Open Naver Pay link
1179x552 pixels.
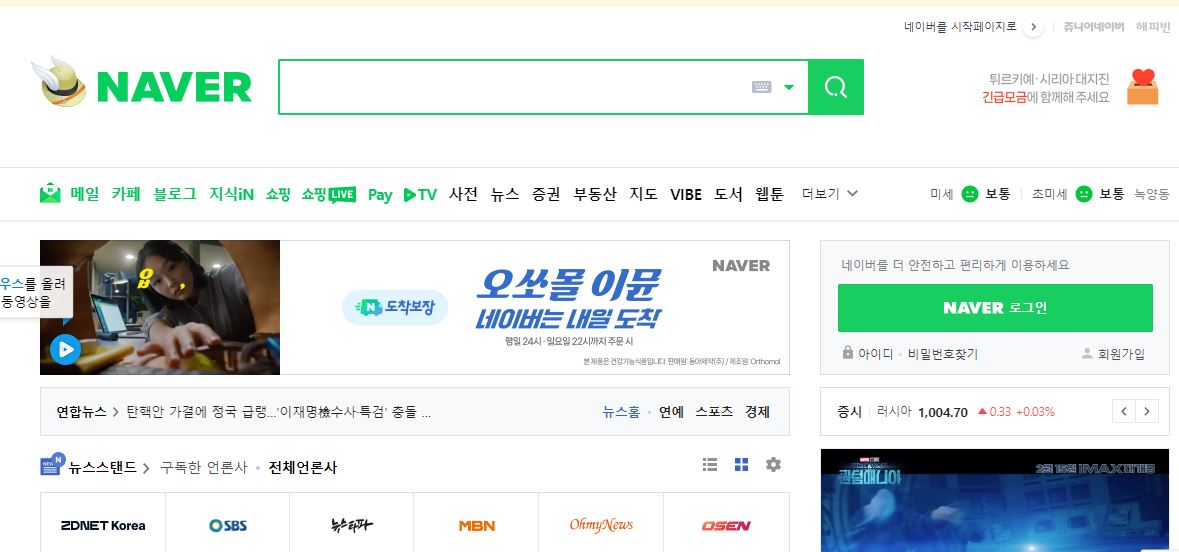coord(380,195)
